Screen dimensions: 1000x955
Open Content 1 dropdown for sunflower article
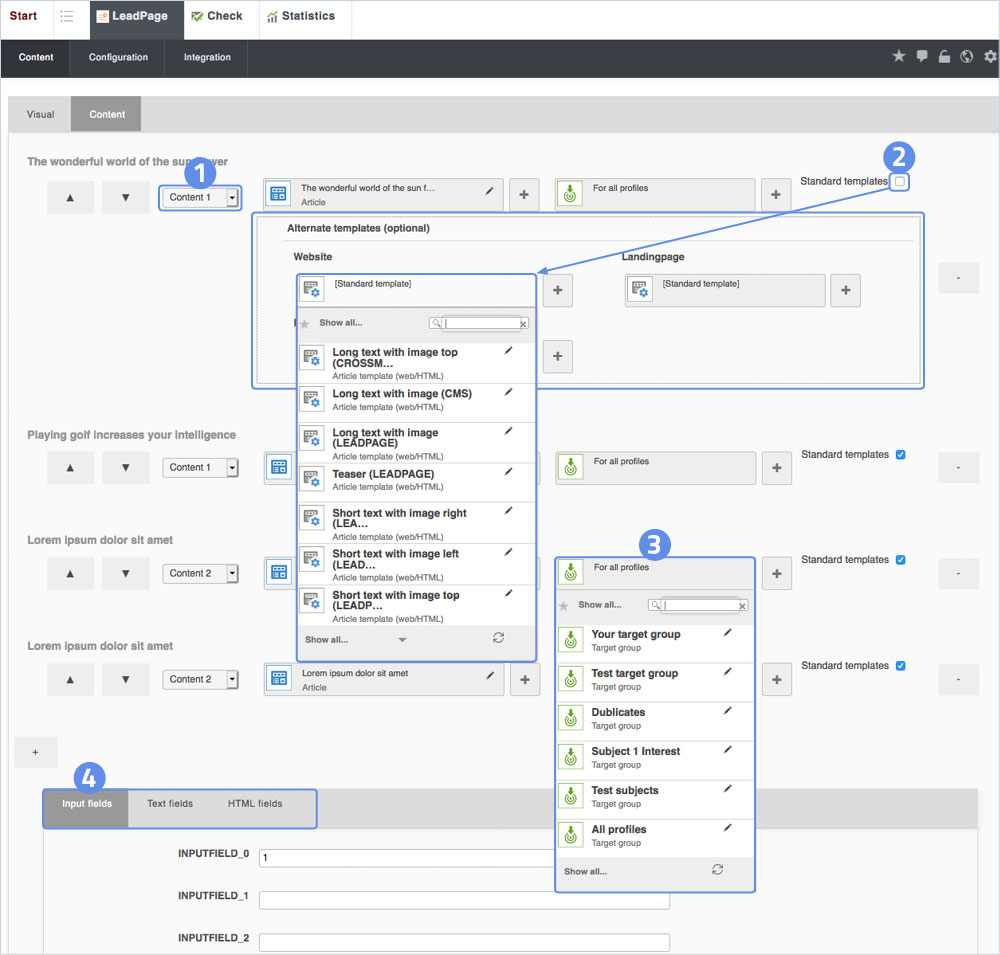tap(232, 197)
